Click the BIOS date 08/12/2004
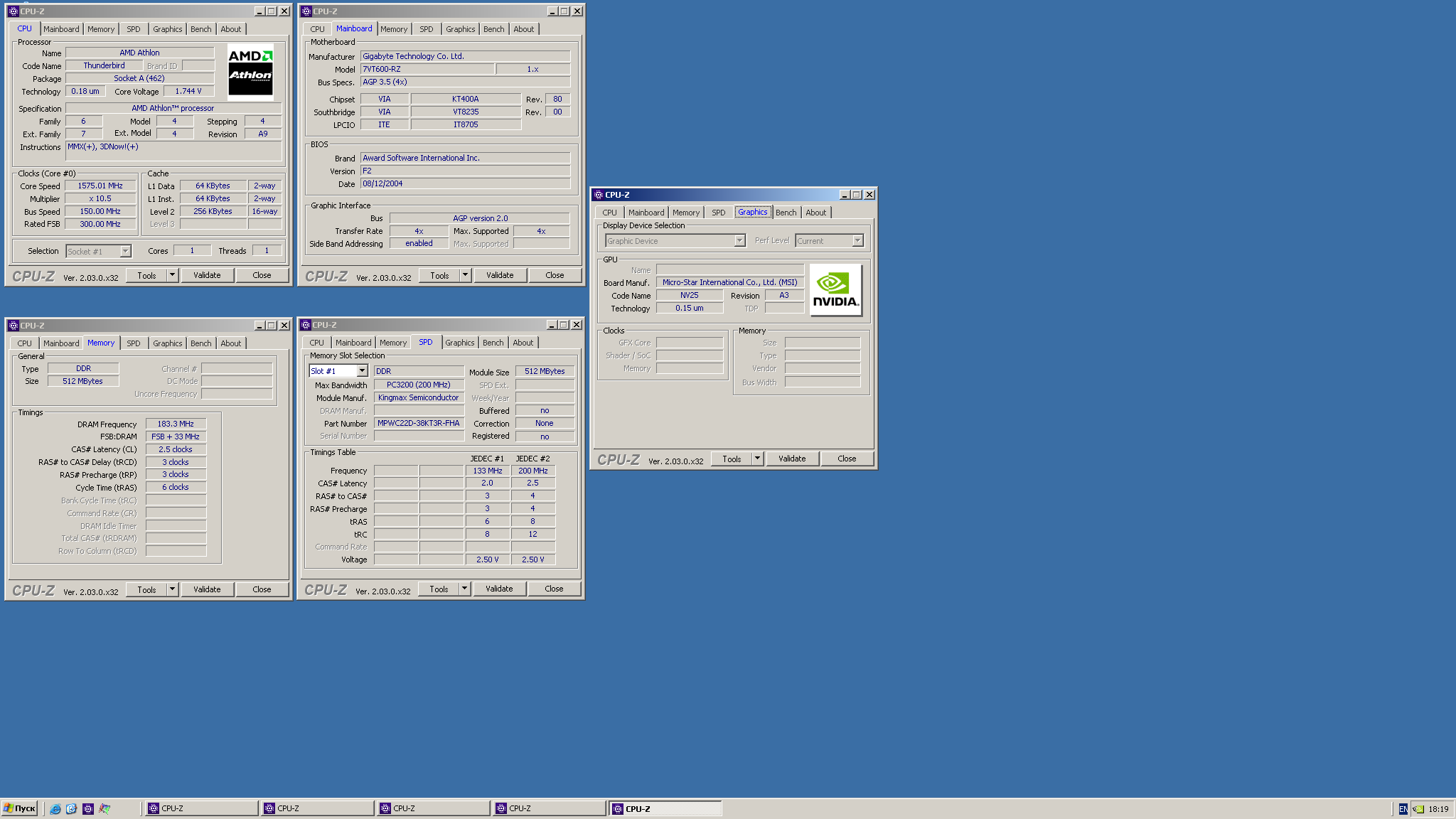Image resolution: width=1456 pixels, height=819 pixels. click(465, 183)
